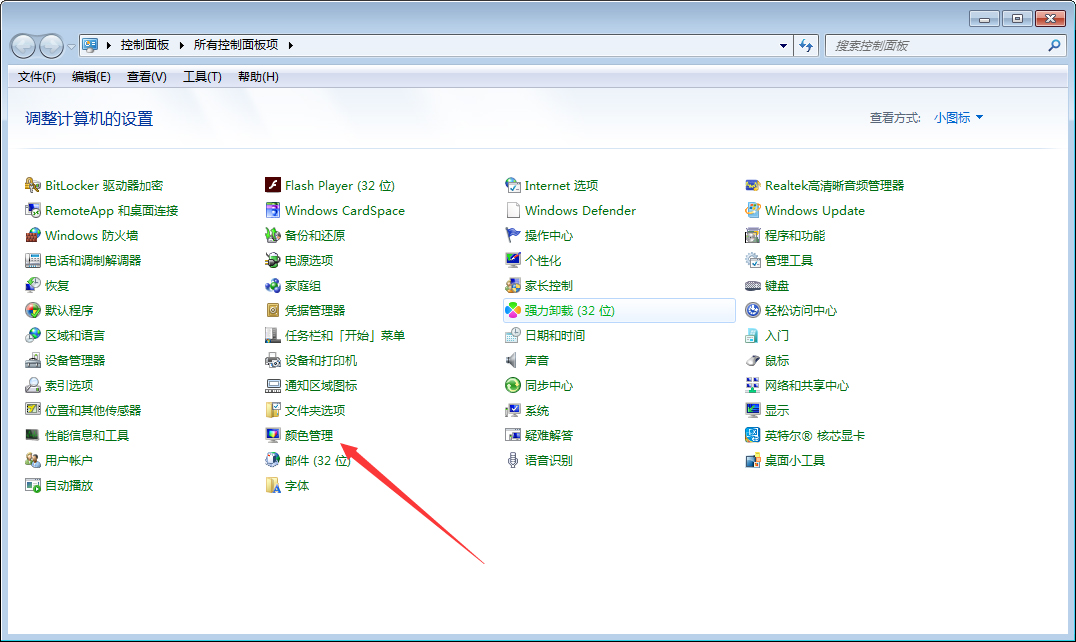Viewport: 1076px width, 642px height.
Task: Open Windows Defender
Action: [581, 210]
